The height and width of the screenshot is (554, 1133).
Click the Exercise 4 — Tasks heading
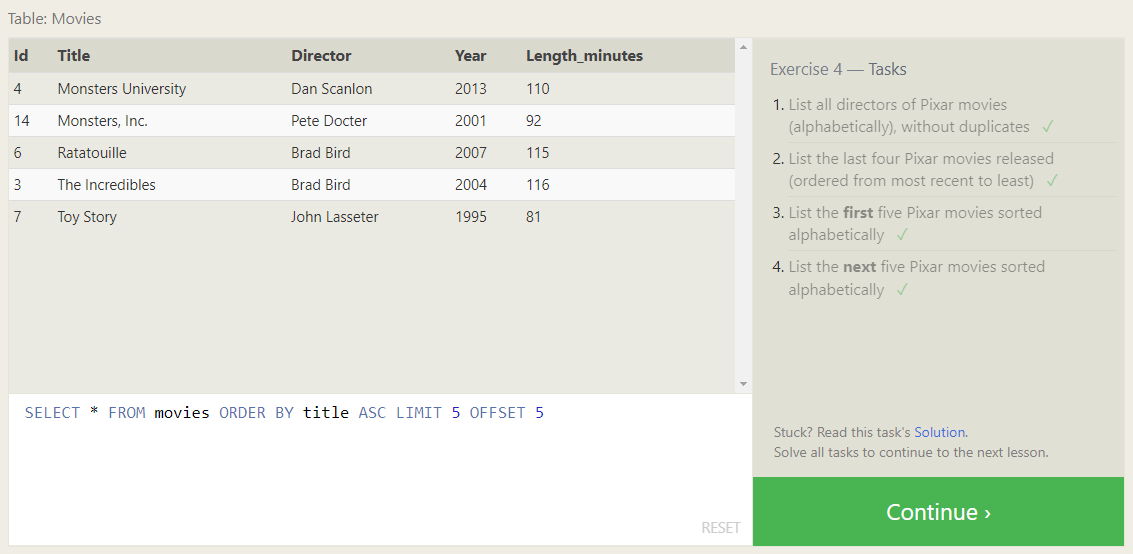click(x=838, y=69)
